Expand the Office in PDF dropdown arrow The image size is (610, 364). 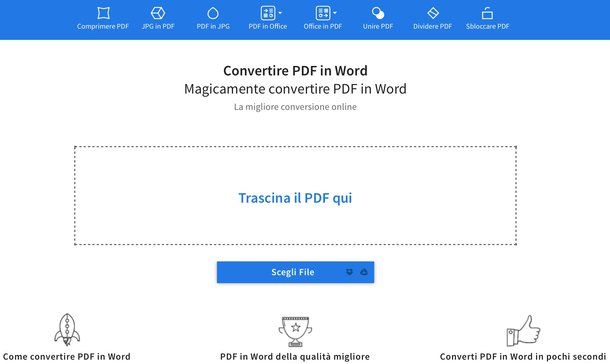[335, 13]
